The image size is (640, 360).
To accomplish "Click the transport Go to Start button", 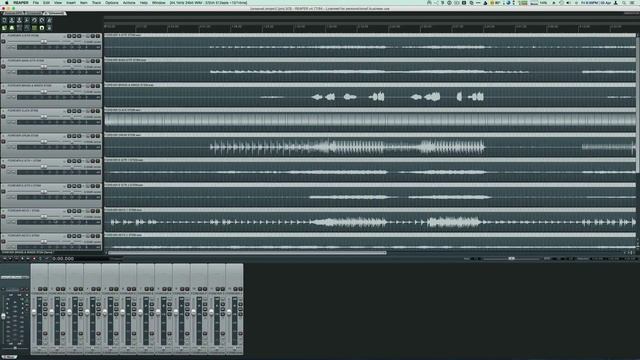I will click(4, 258).
